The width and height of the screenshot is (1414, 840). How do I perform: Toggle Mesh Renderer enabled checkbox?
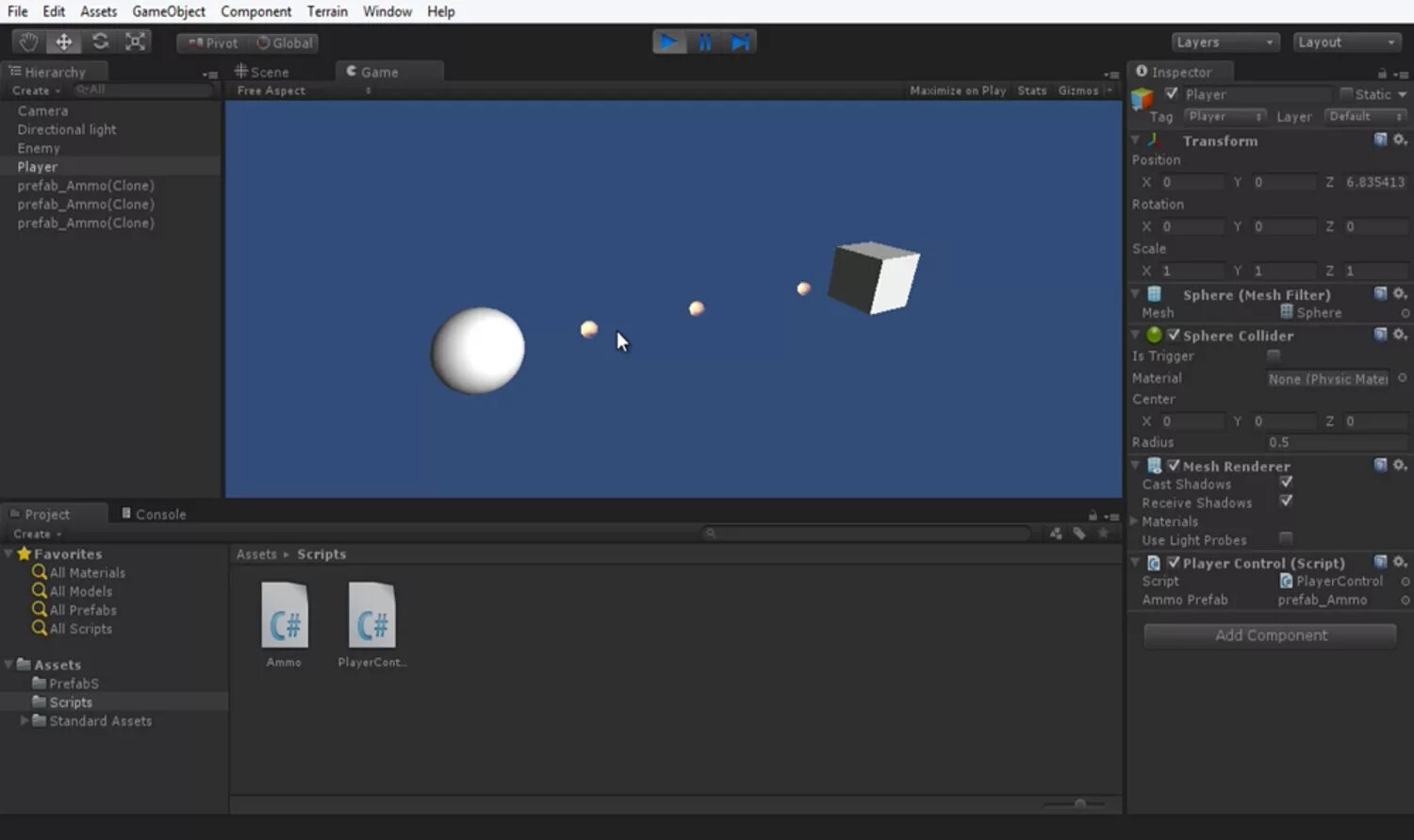point(1174,466)
